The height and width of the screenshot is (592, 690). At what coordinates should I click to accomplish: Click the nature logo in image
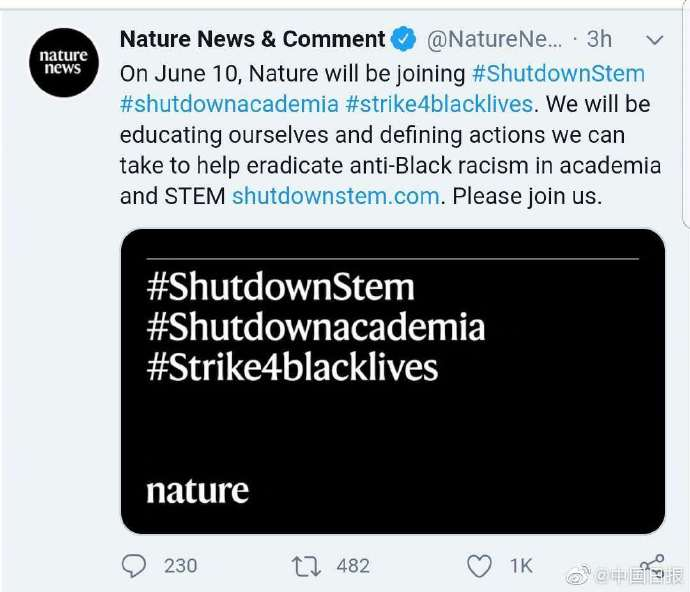click(197, 491)
